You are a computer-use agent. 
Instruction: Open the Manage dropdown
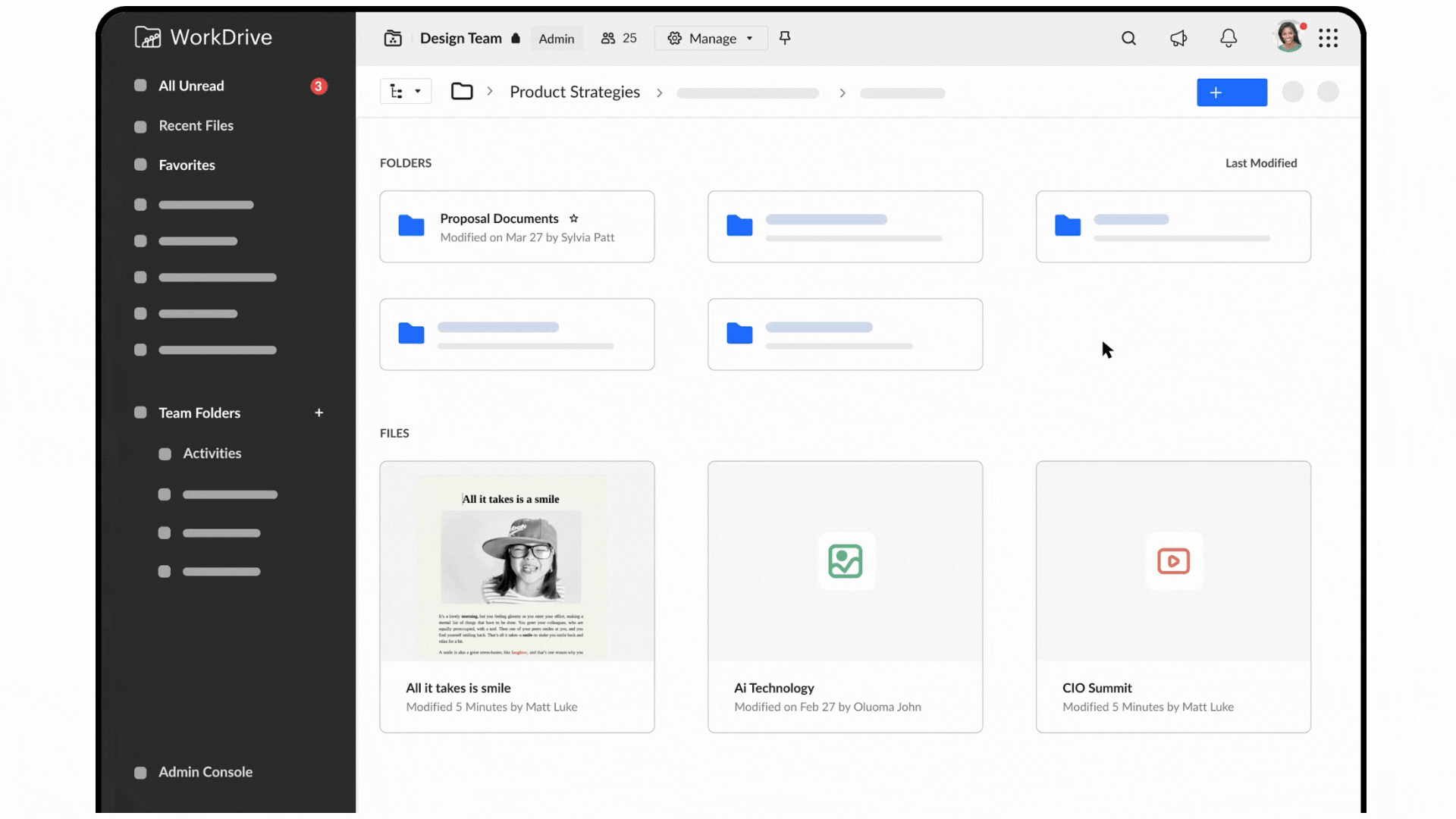pos(711,38)
